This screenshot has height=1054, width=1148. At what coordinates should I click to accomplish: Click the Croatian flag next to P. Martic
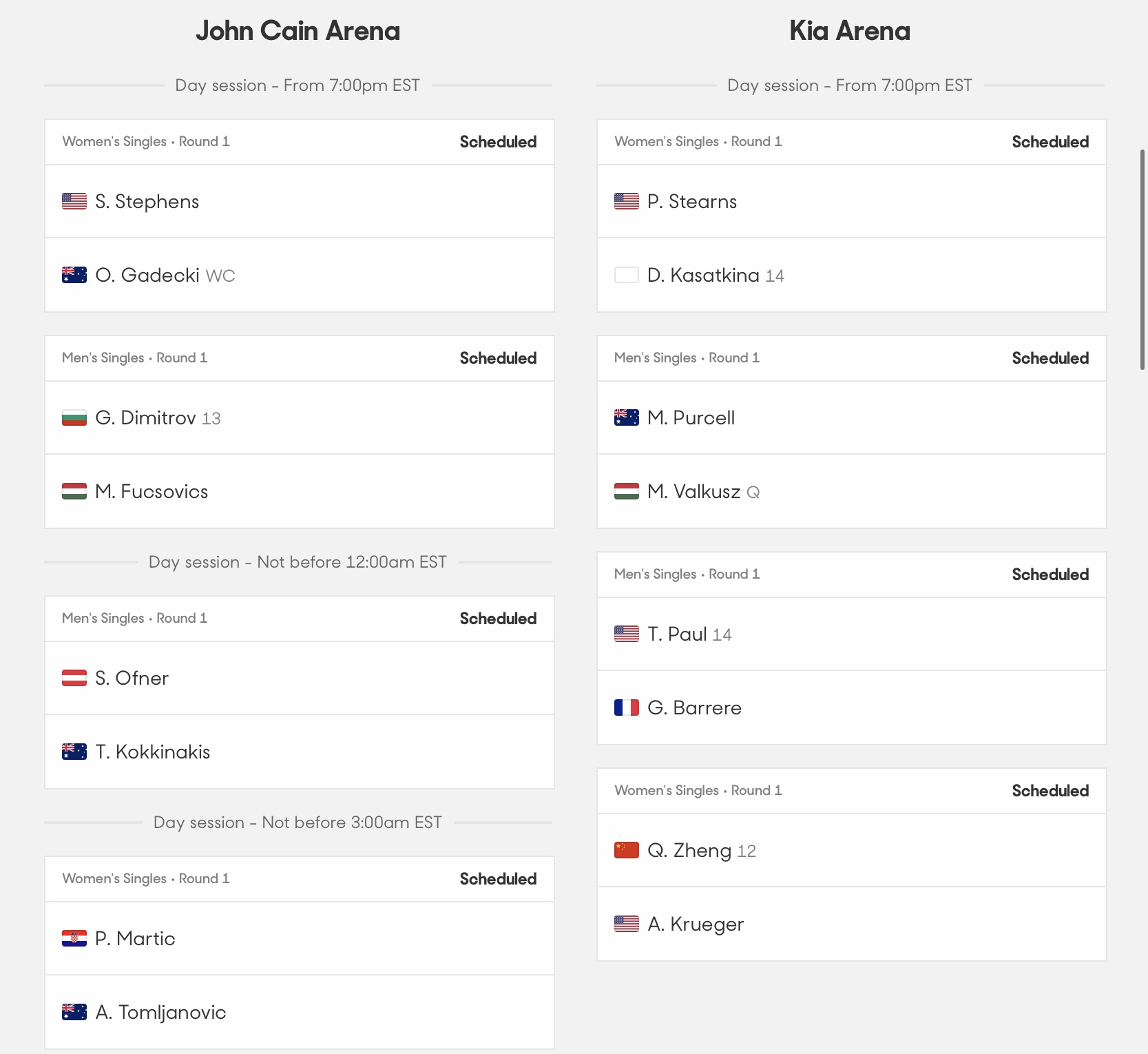tap(74, 938)
